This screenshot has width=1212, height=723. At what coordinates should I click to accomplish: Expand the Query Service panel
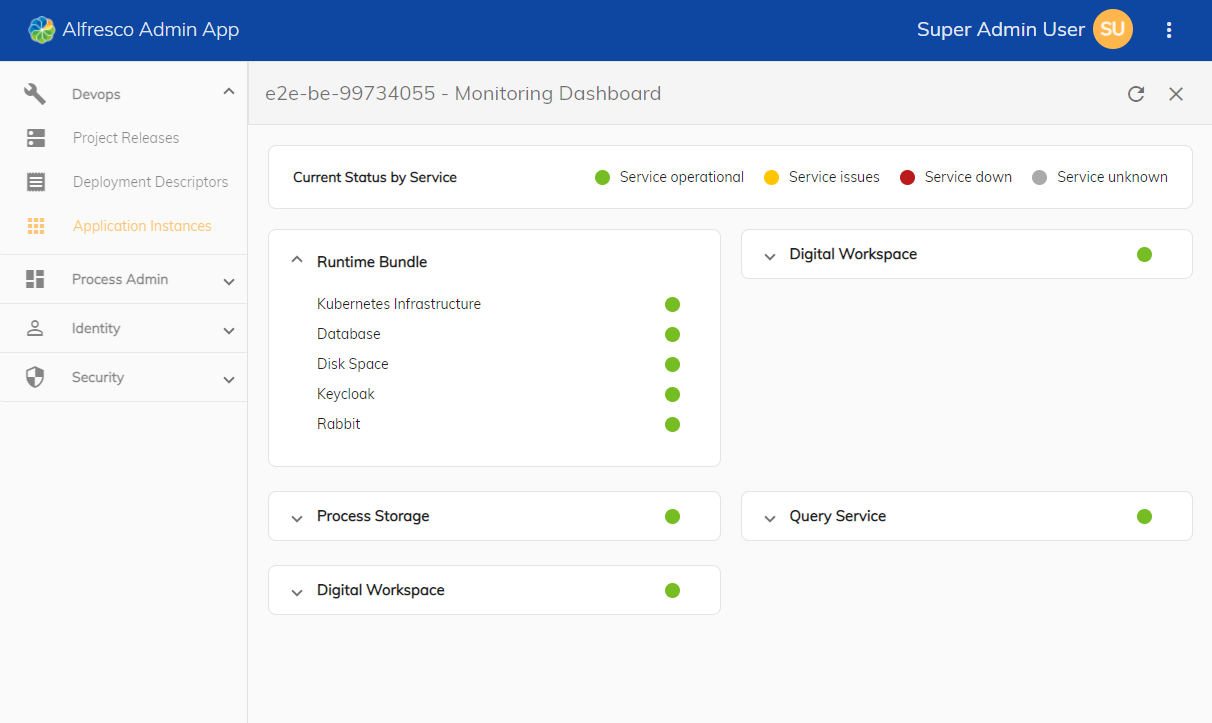[x=769, y=517]
